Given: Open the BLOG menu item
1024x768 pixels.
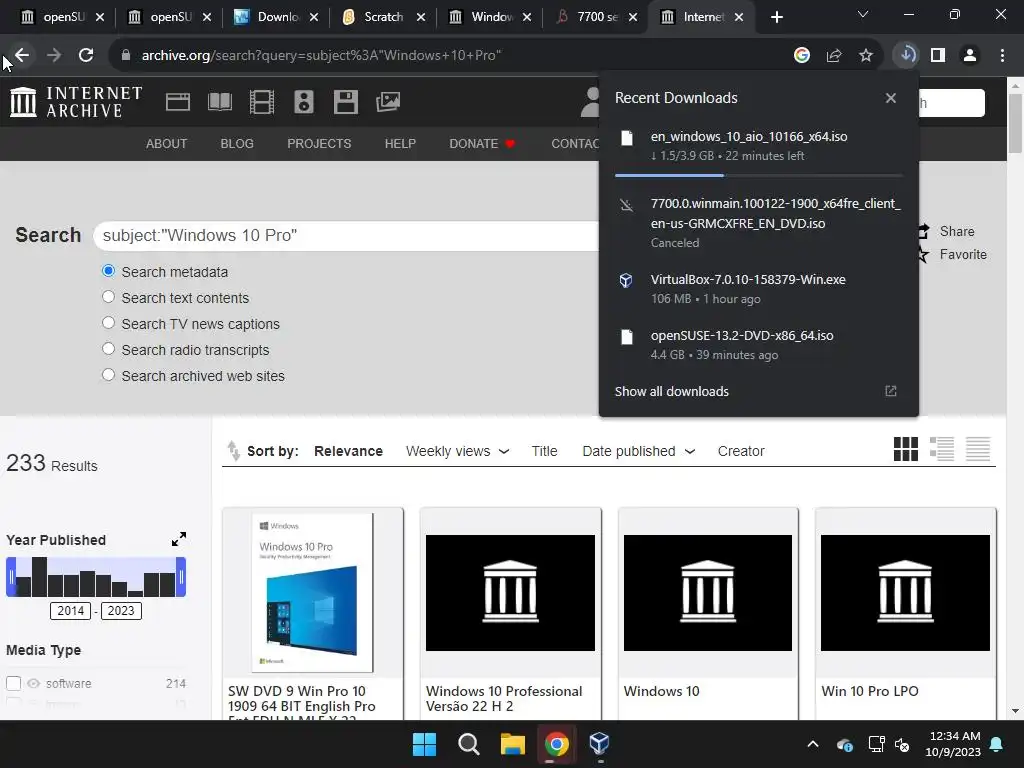Looking at the screenshot, I should pos(237,144).
